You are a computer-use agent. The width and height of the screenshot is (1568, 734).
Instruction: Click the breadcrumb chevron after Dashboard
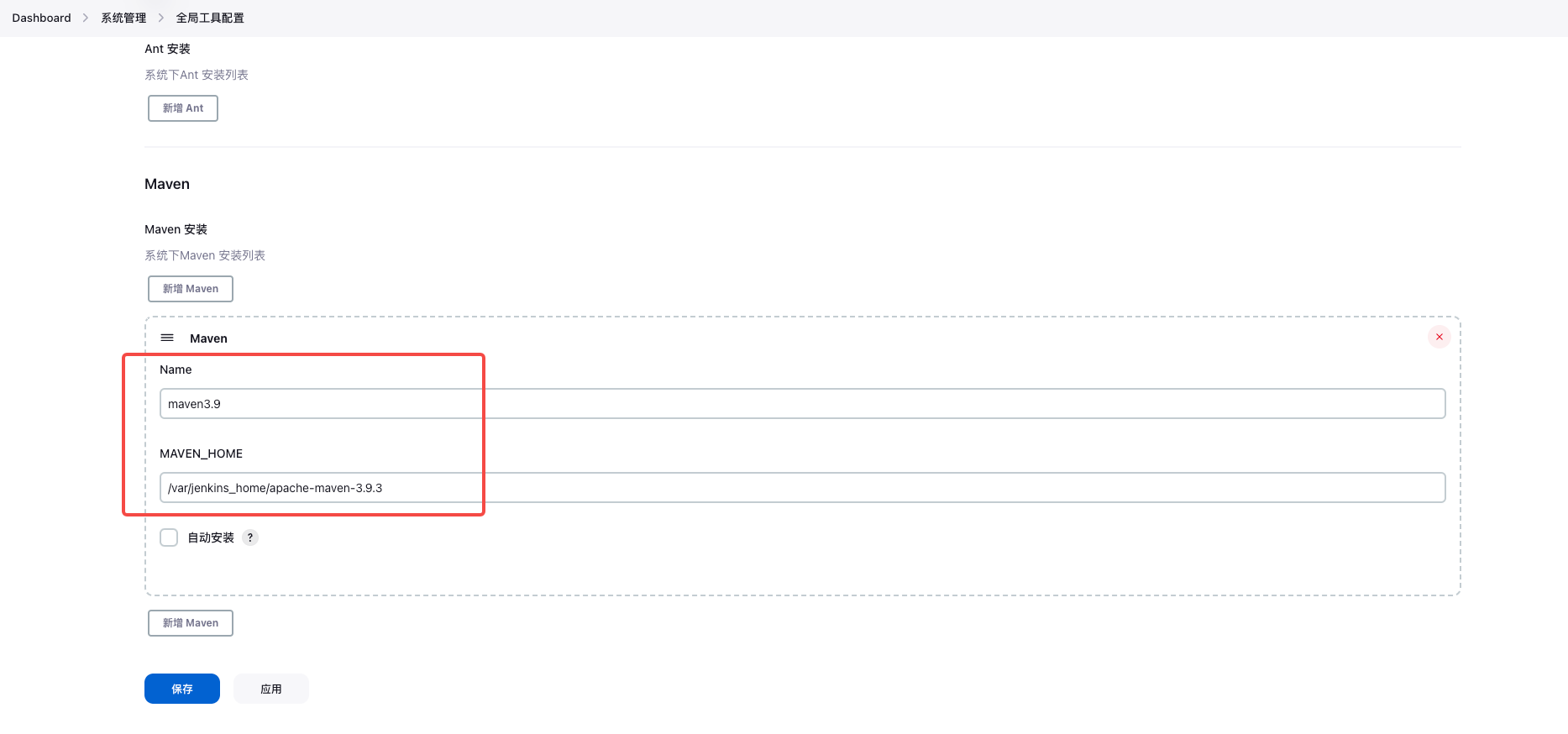pos(86,18)
